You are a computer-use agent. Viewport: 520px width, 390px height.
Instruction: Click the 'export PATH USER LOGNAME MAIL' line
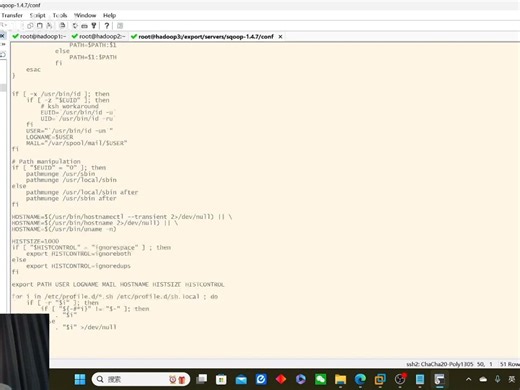point(118,284)
